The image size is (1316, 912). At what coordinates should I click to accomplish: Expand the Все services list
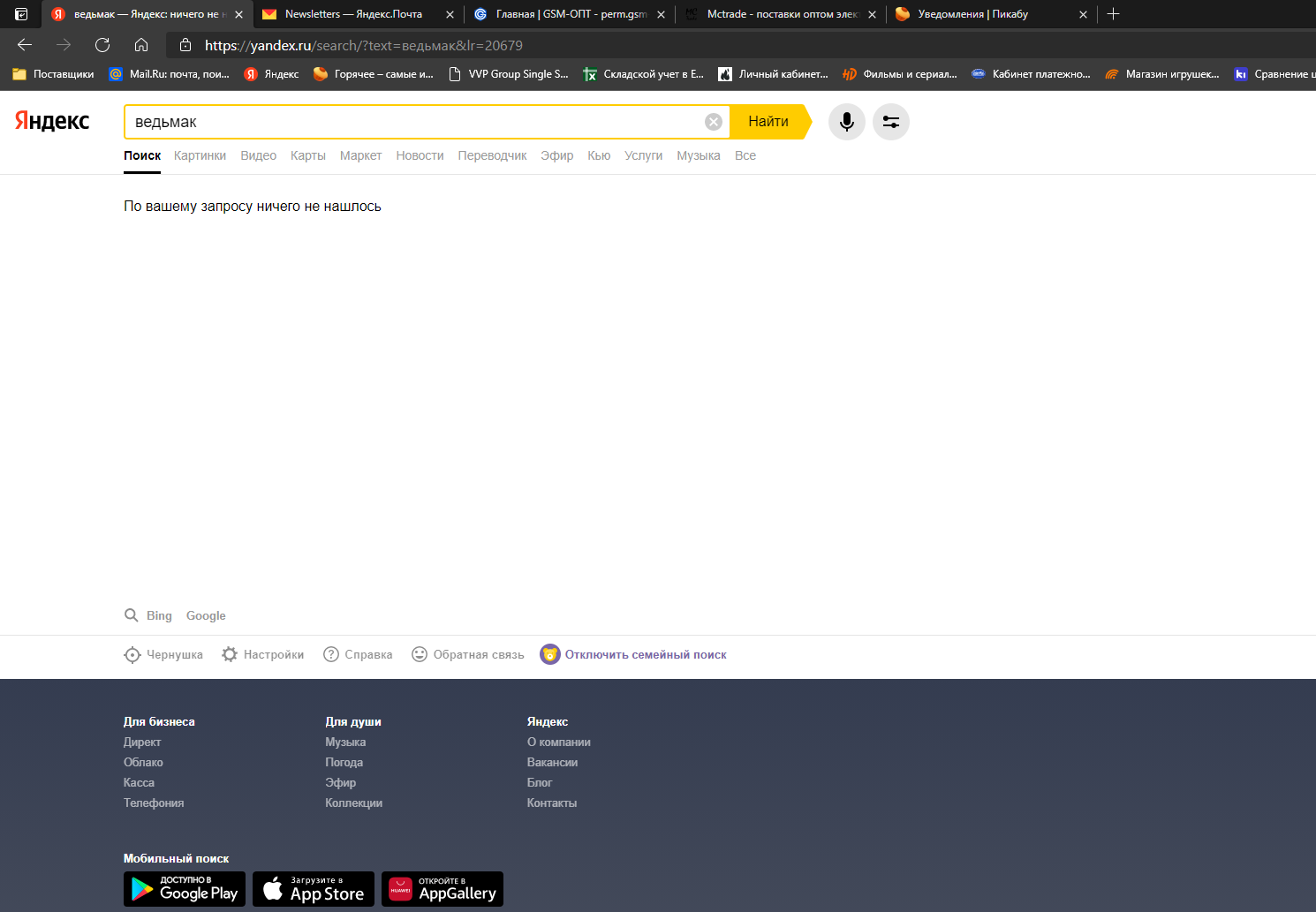point(745,155)
